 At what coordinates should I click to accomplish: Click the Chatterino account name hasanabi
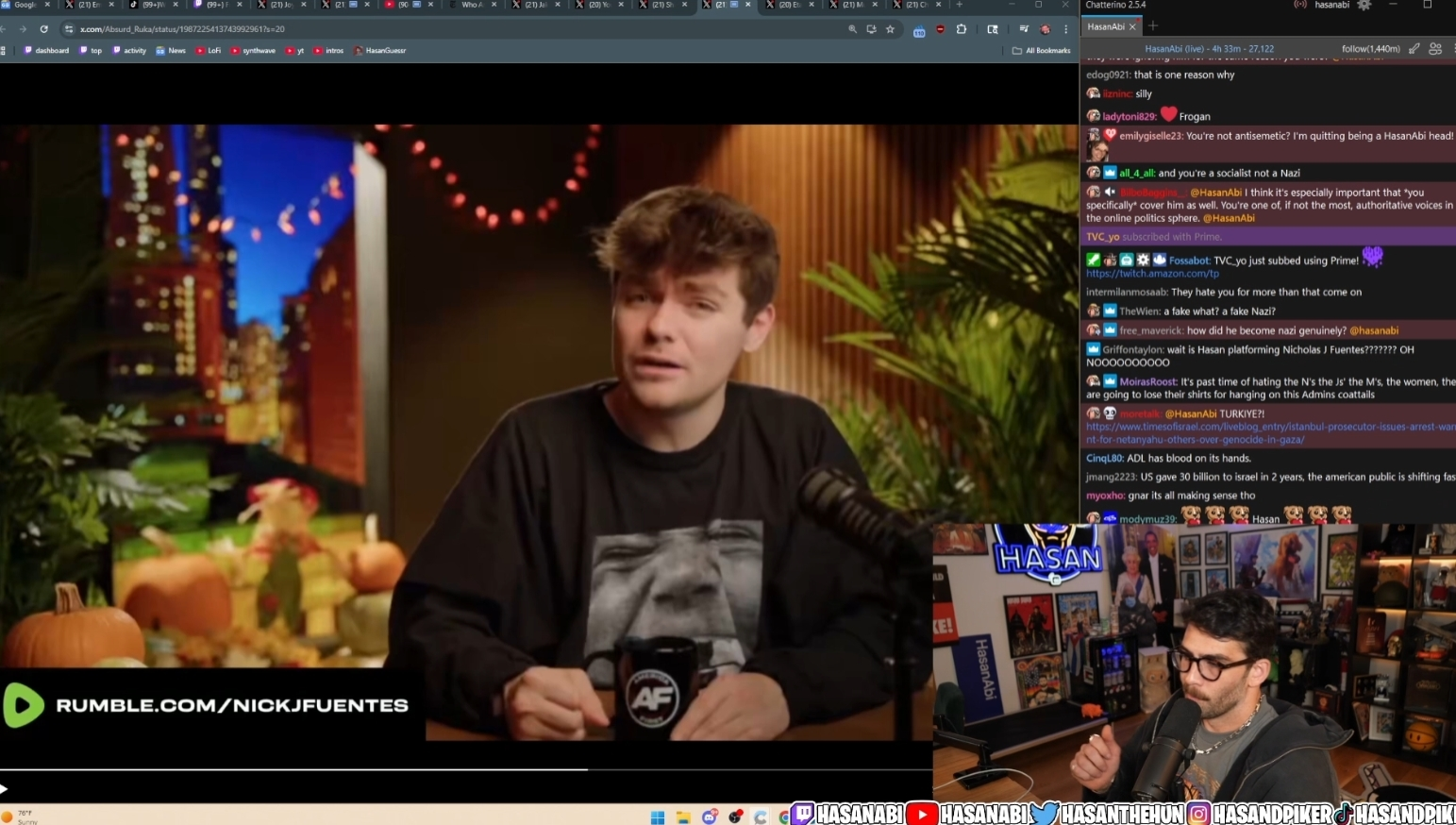point(1331,5)
